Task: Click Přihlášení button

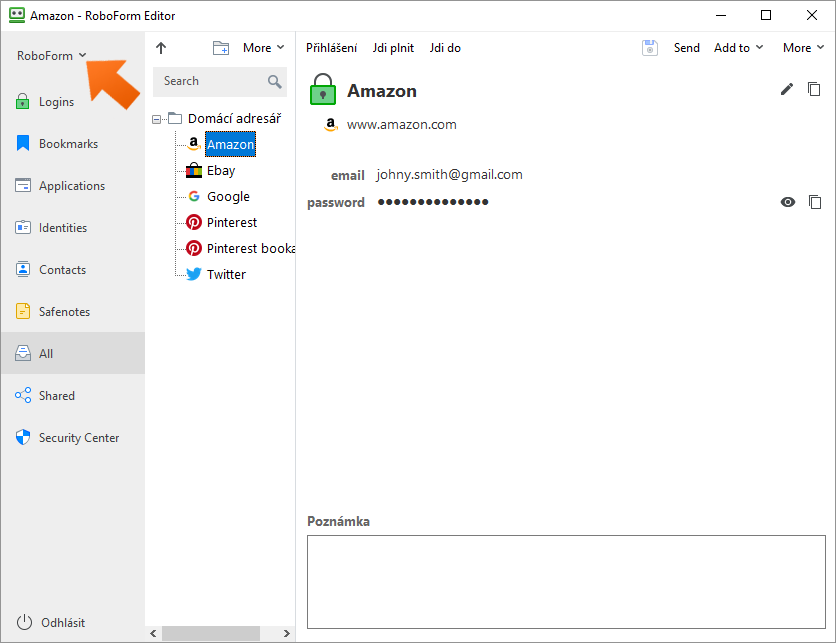Action: pyautogui.click(x=331, y=48)
